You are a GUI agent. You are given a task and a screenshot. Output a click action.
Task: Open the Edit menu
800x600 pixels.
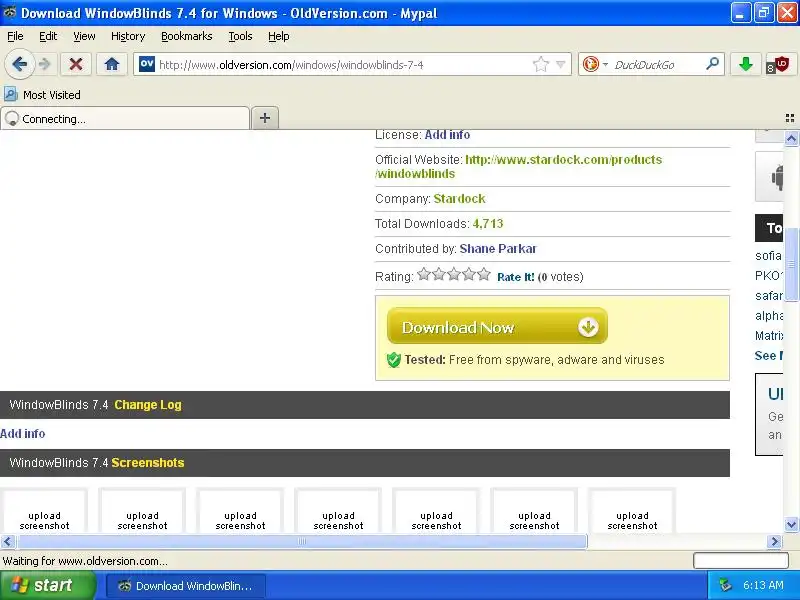48,36
